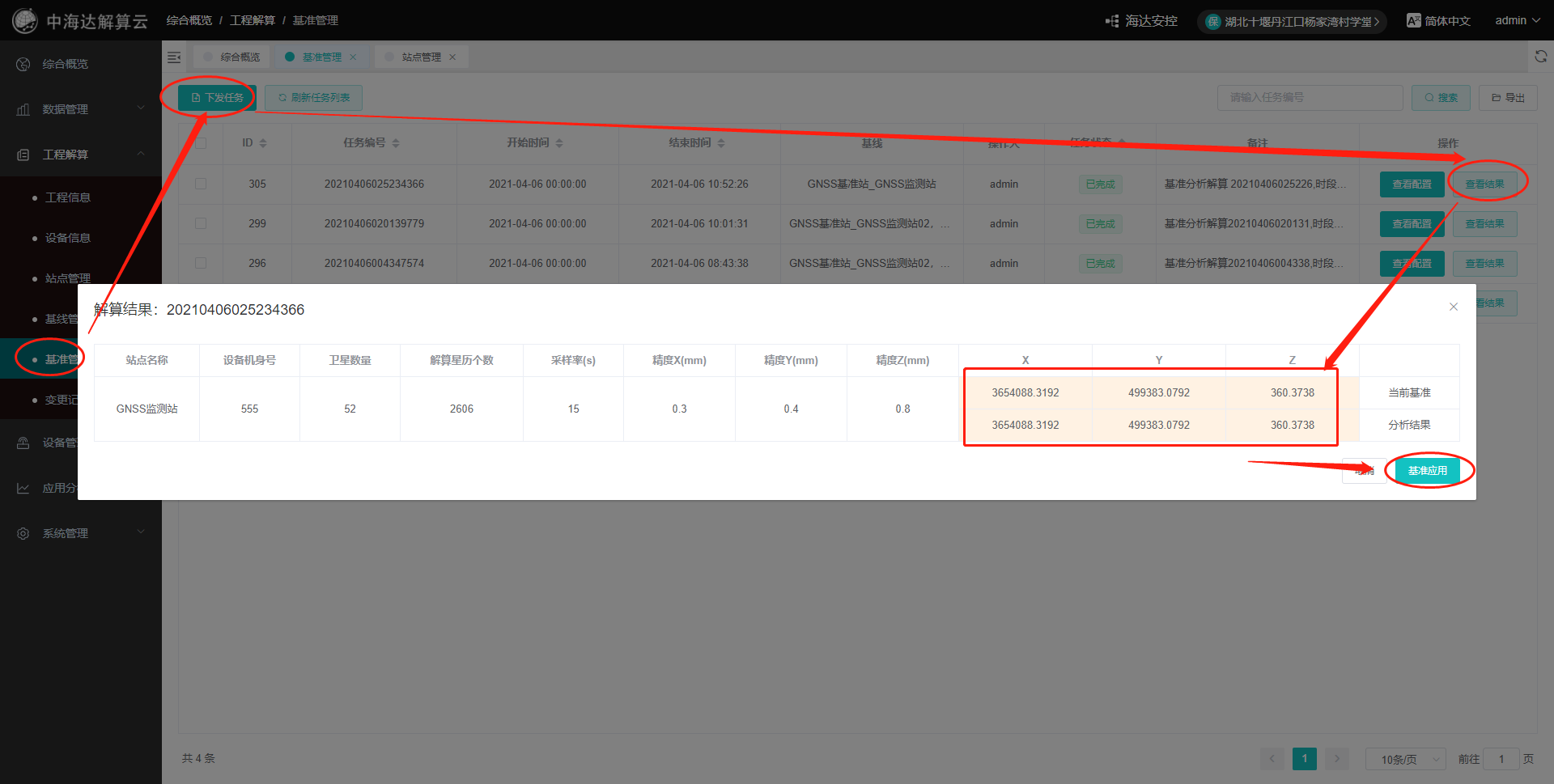Click the 下发任务 button

click(x=217, y=98)
